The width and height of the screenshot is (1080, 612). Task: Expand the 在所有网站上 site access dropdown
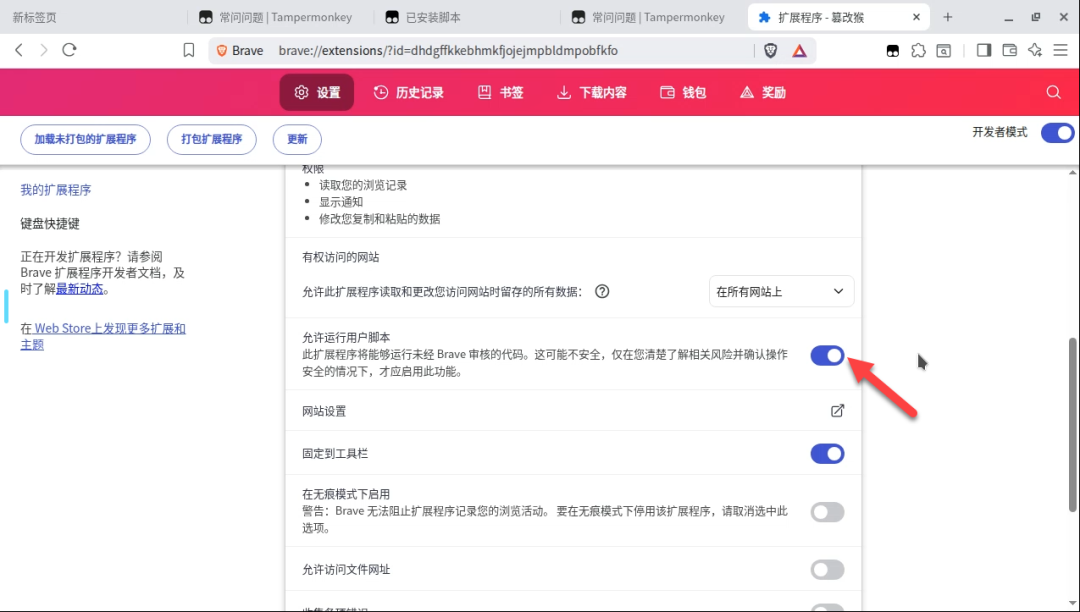coord(781,292)
